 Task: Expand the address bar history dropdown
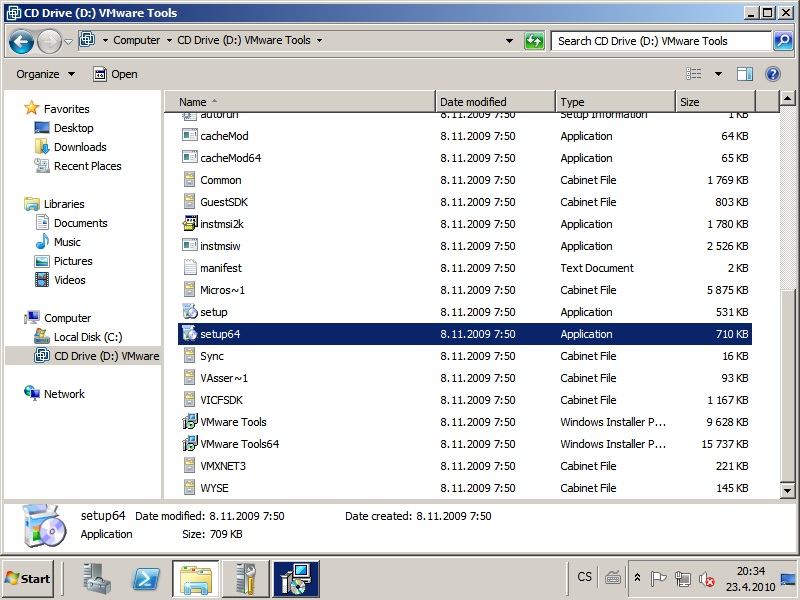click(x=510, y=41)
